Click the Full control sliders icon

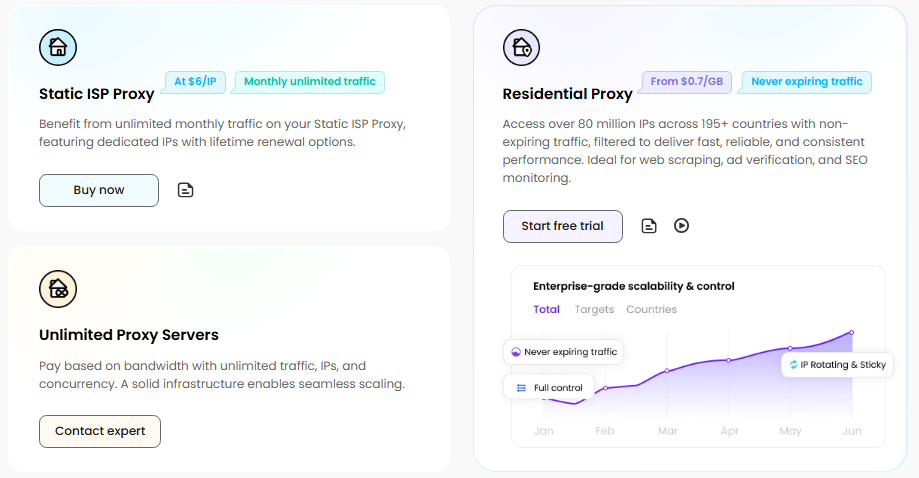[520, 387]
